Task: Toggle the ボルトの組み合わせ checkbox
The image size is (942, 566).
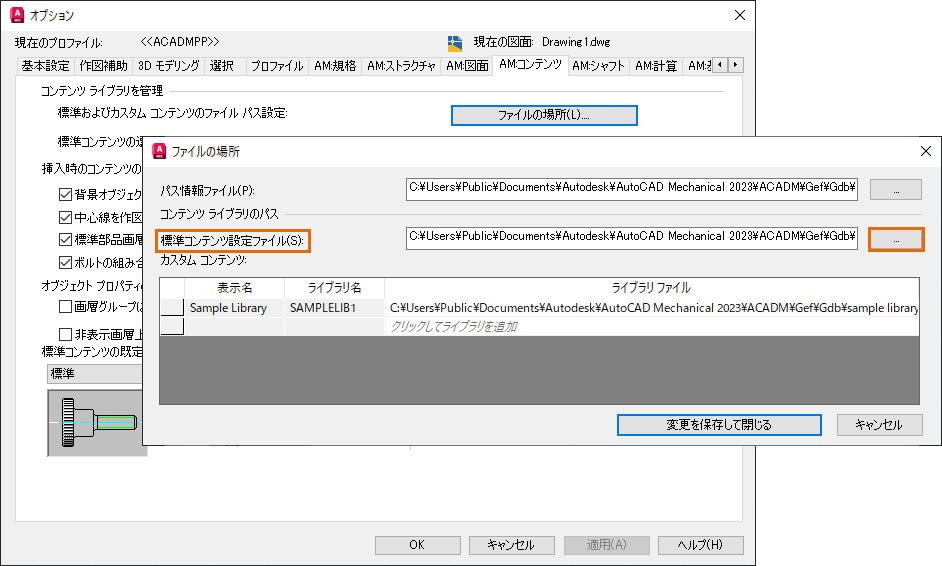Action: 65,263
